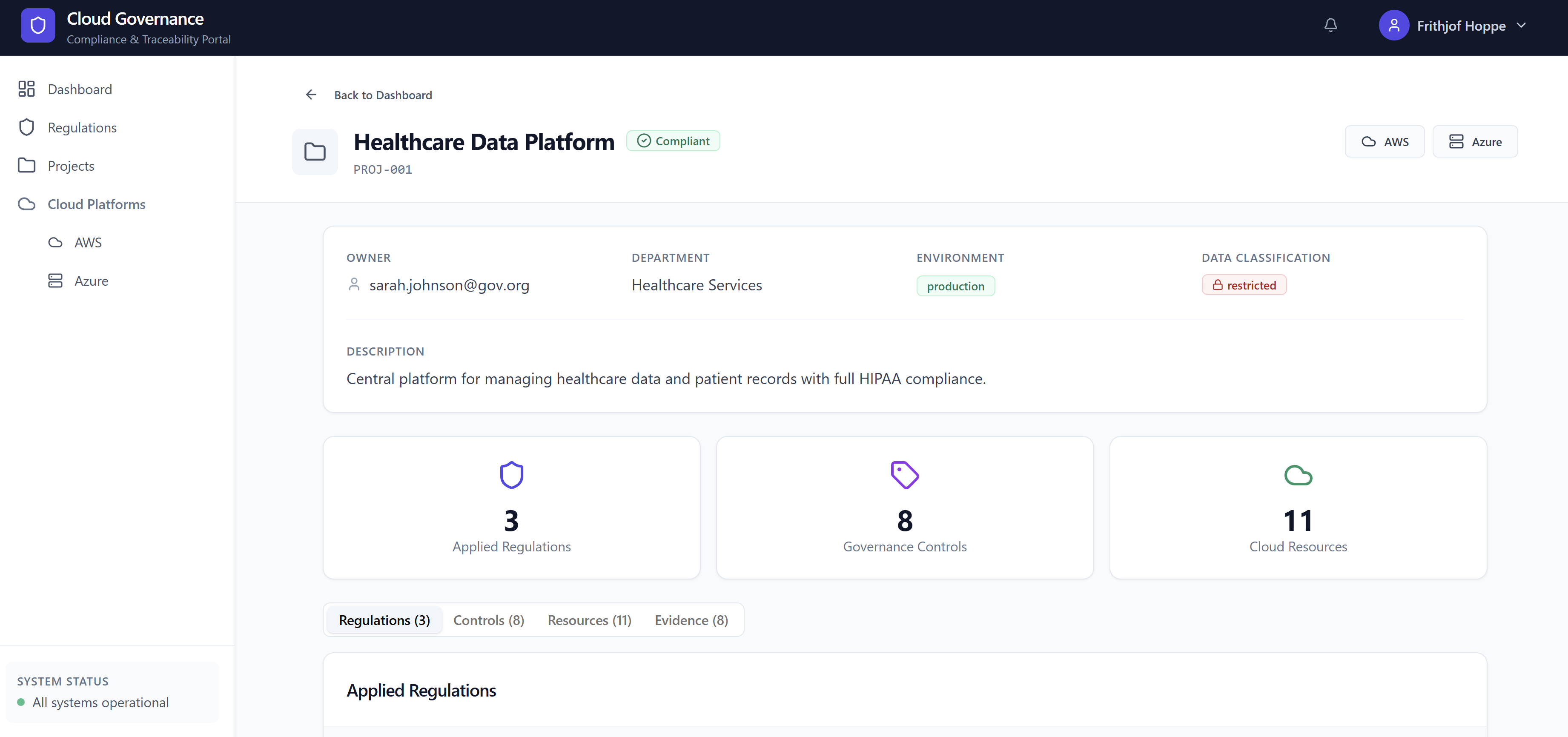Click the Cloud Platforms cloud icon
This screenshot has height=737, width=1568.
[x=26, y=204]
